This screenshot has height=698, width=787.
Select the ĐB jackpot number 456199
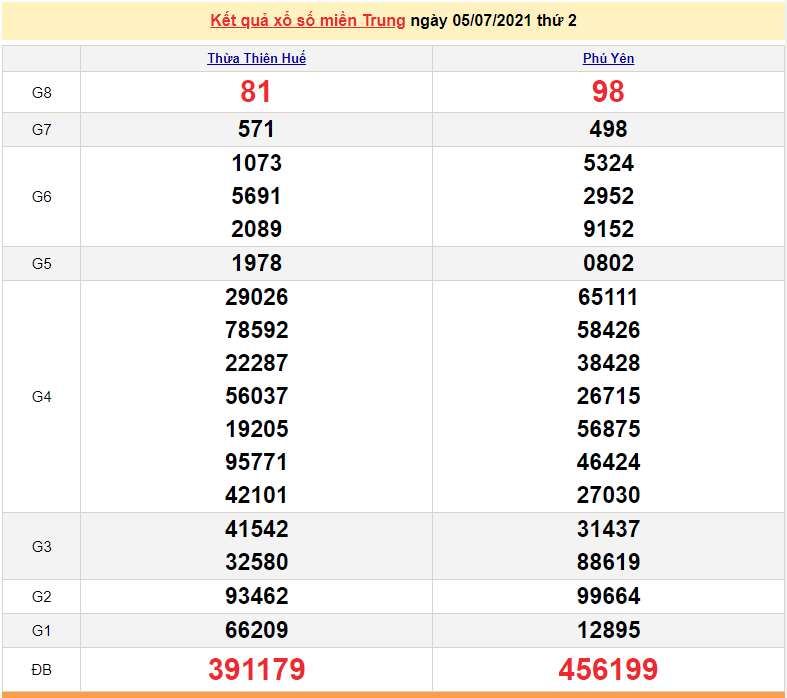[608, 669]
